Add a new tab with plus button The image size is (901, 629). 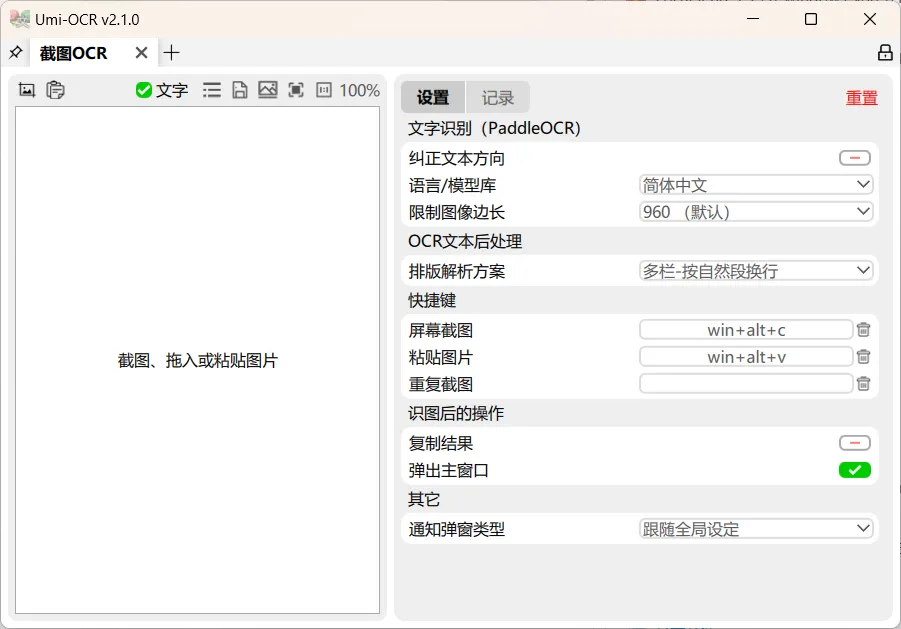pyautogui.click(x=171, y=53)
